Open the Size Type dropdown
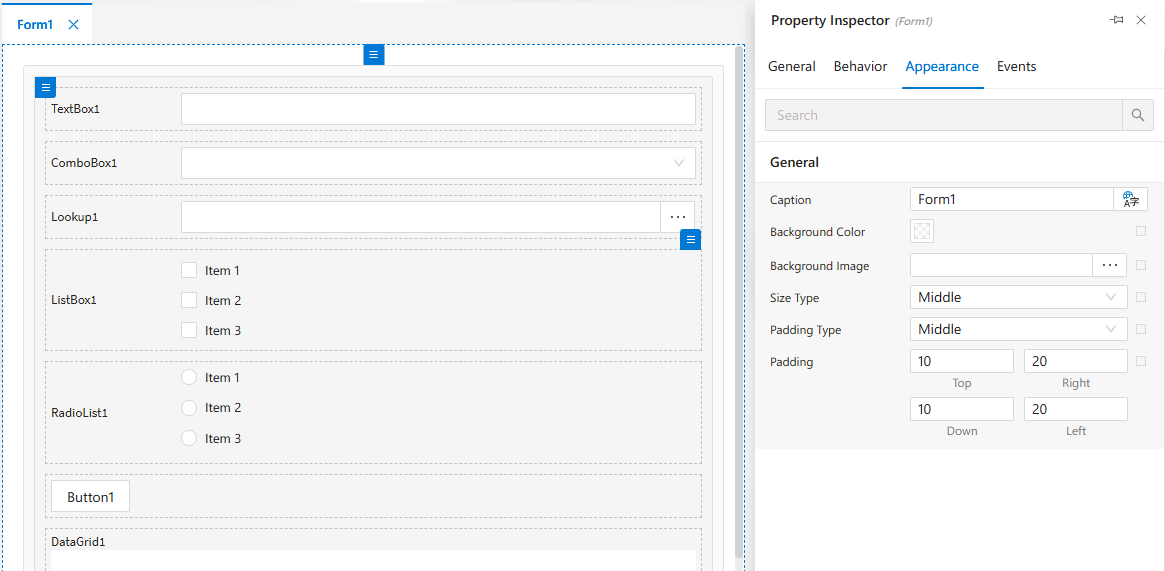The width and height of the screenshot is (1165, 571). (1019, 297)
